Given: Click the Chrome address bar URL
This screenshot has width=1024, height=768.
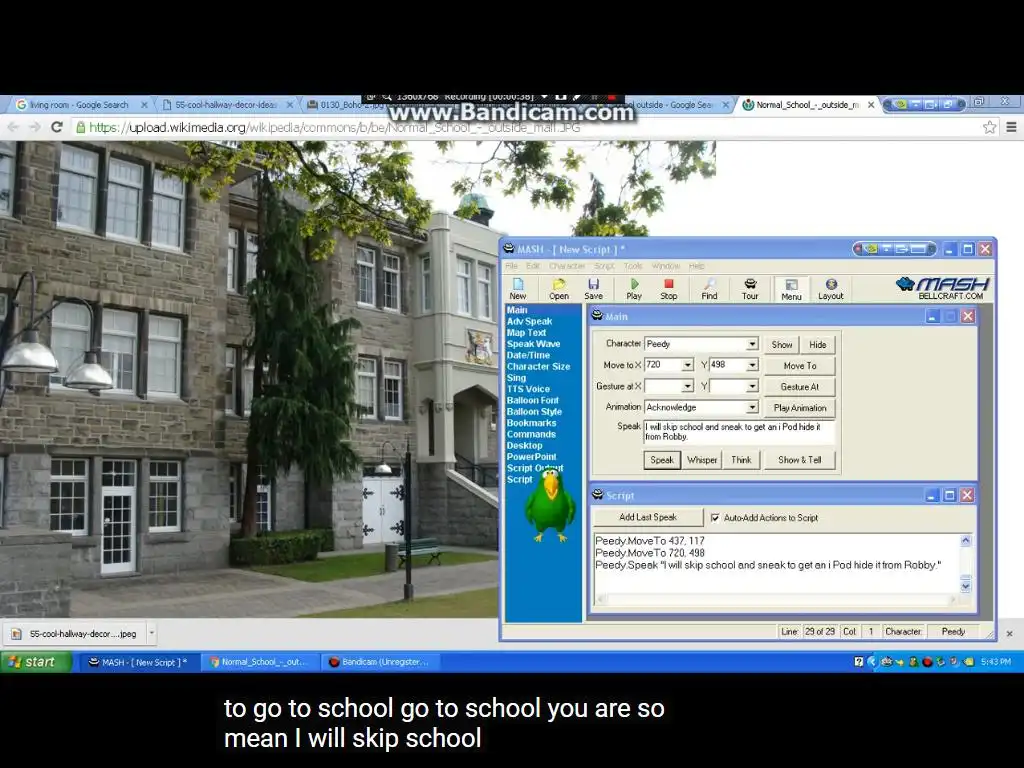Looking at the screenshot, I should pyautogui.click(x=334, y=127).
